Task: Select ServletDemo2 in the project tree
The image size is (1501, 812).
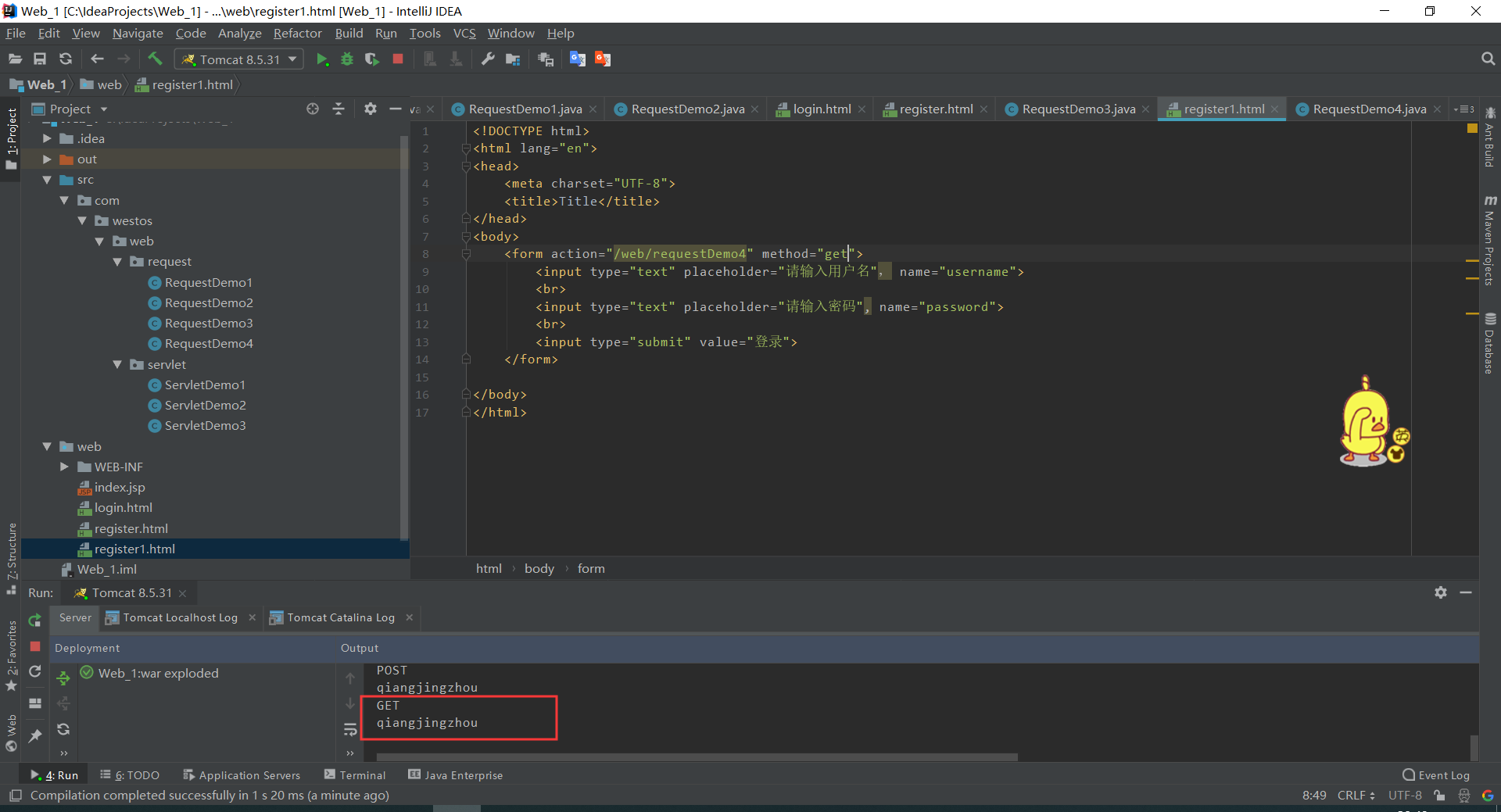Action: point(205,405)
